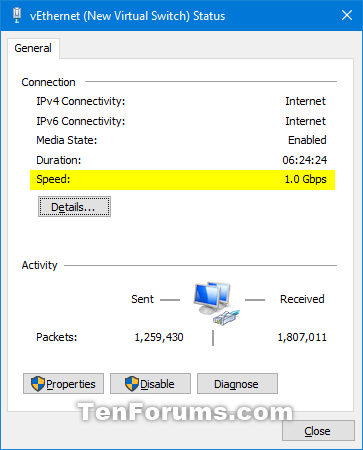Viewport: 363px width, 450px height.
Task: Open adapter Properties
Action: point(63,384)
